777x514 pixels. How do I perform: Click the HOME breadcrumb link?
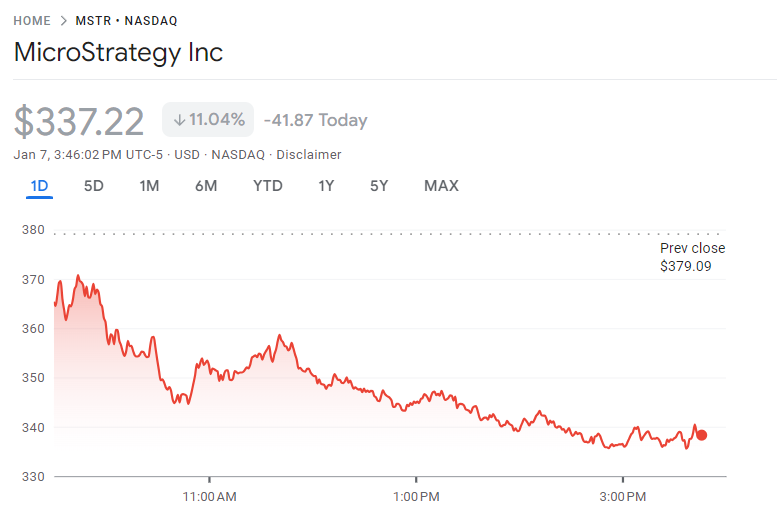pos(32,20)
